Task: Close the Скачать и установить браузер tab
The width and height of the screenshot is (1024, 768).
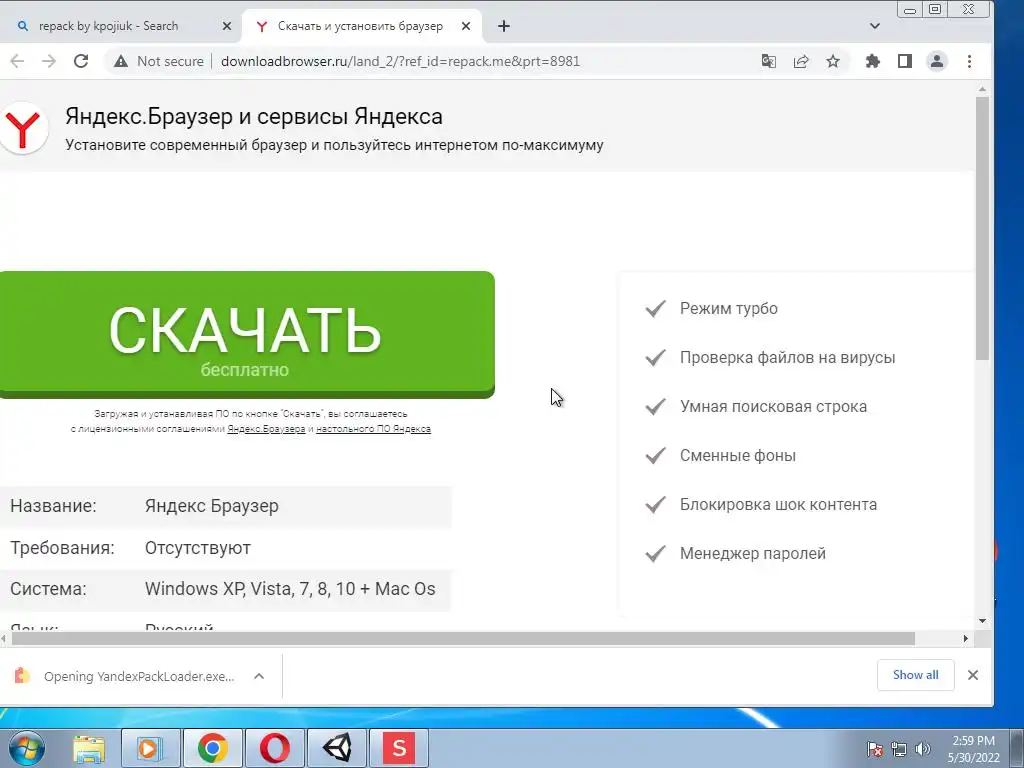Action: pyautogui.click(x=466, y=26)
